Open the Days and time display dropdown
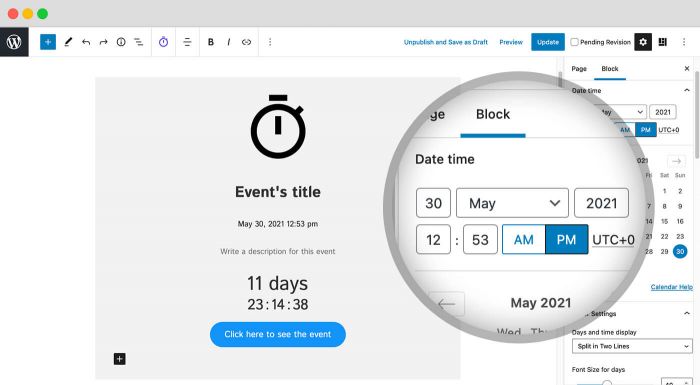Viewport: 700px width, 385px height. [632, 346]
